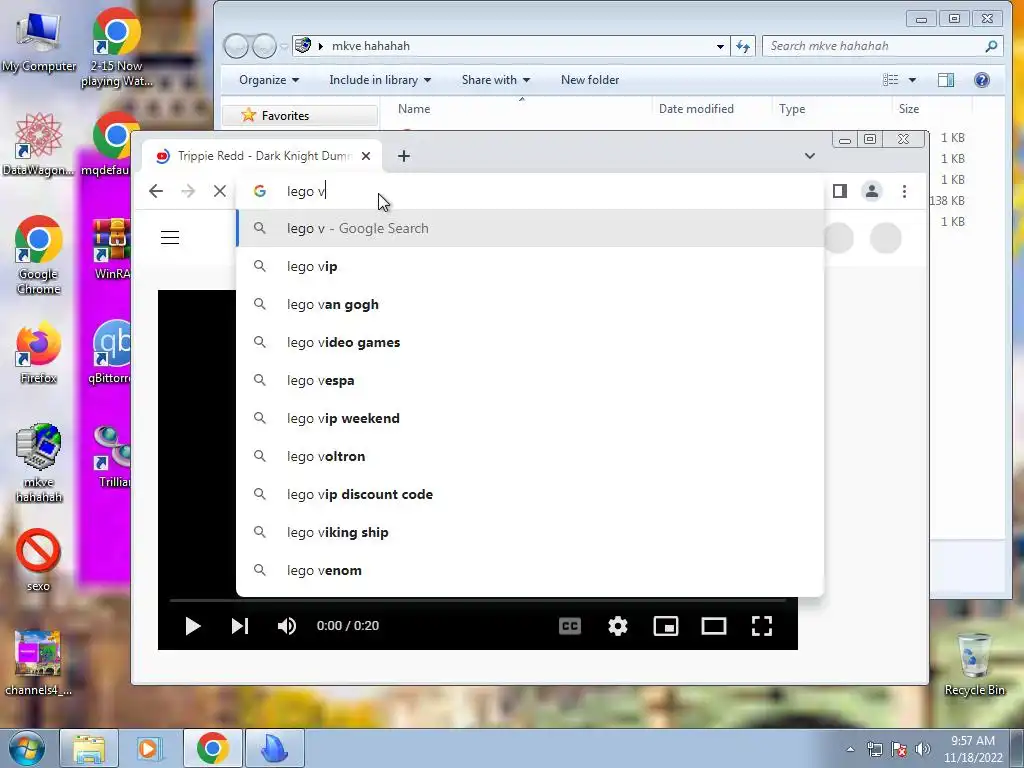Screen dimensions: 1024x768
Task: Select the DataWagon desktop shortcut
Action: coord(39,144)
